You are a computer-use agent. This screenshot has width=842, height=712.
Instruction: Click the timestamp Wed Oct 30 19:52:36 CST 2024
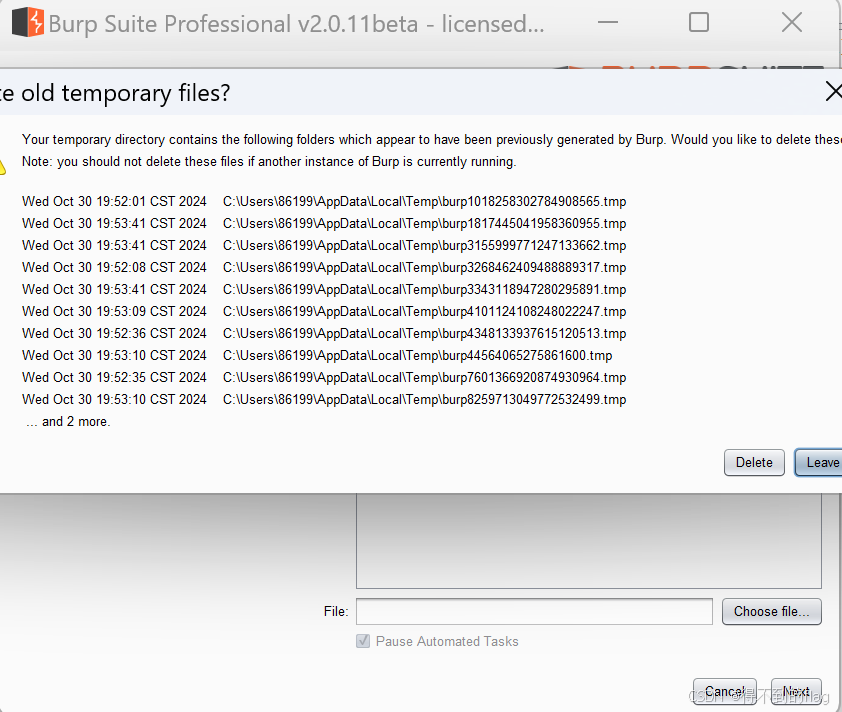point(114,333)
